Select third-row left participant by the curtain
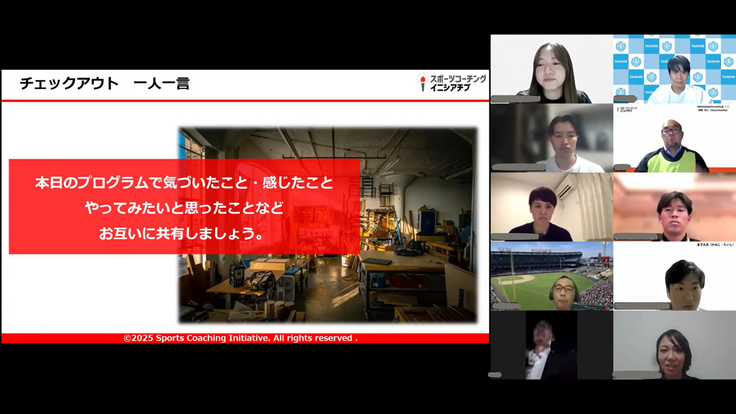Screen dimensions: 736x414 (551, 206)
